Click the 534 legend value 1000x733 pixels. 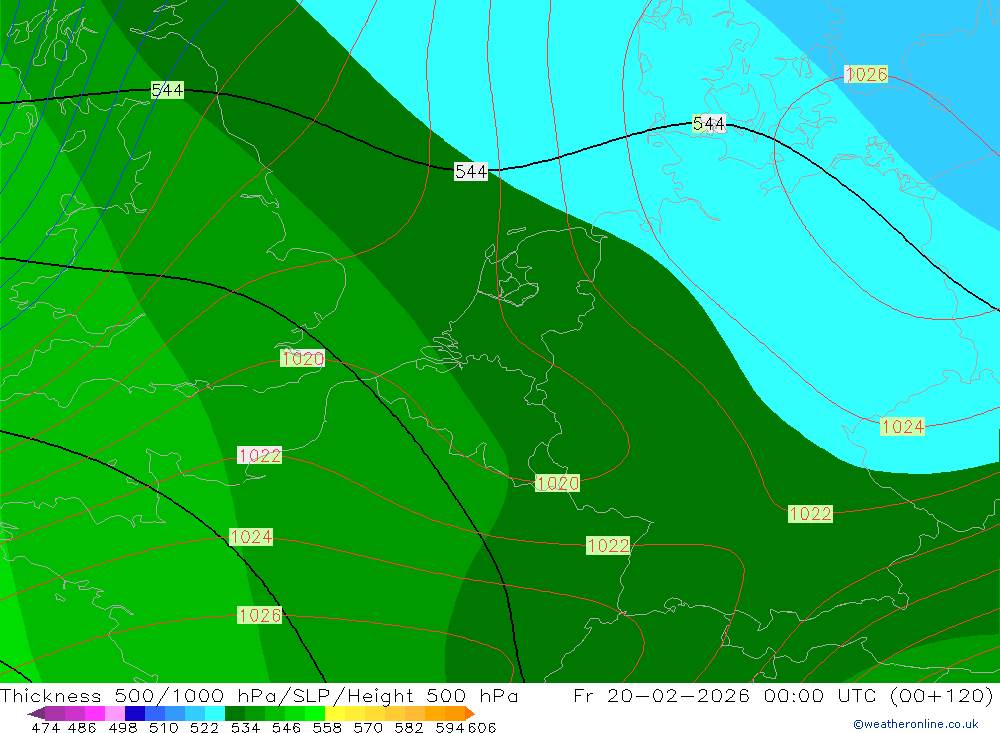245,727
